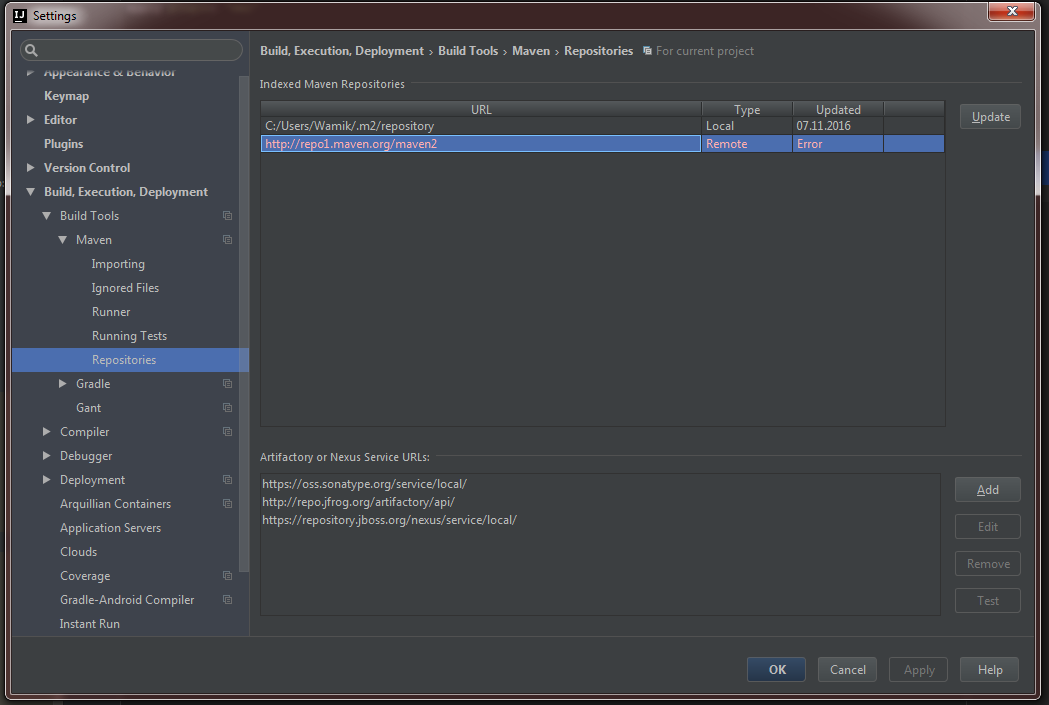
Task: Click the project-level icon beside Build Tools
Action: coord(227,216)
